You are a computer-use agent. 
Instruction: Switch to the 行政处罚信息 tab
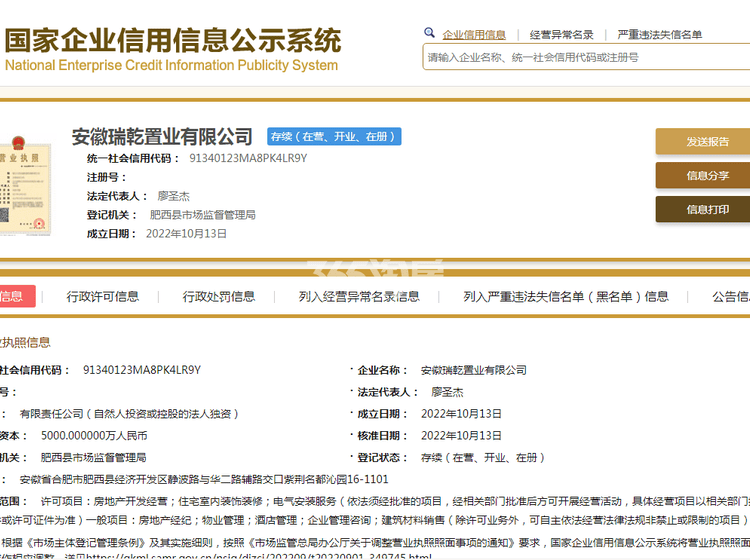click(219, 297)
